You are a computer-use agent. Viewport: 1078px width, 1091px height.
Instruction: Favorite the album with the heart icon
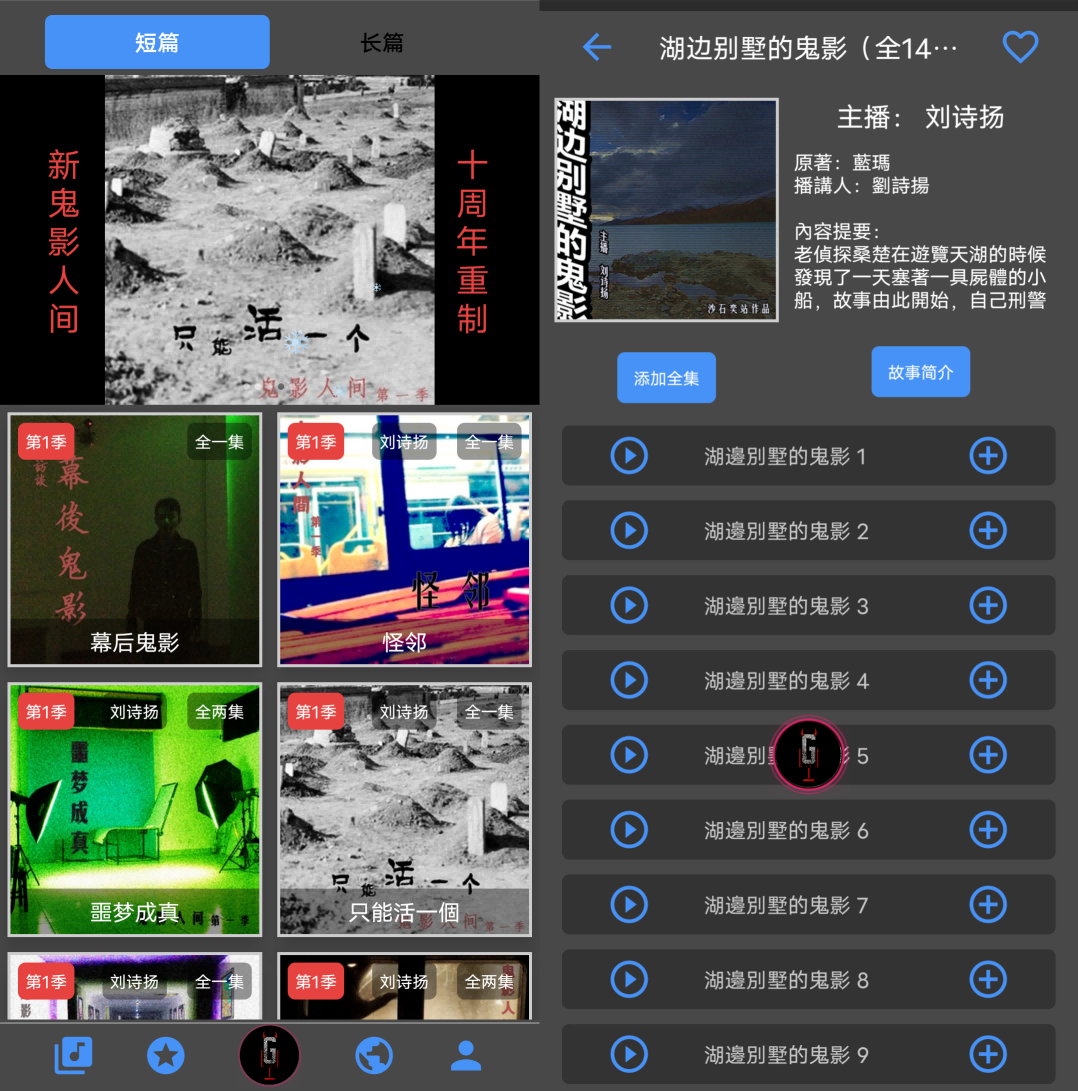[1020, 47]
